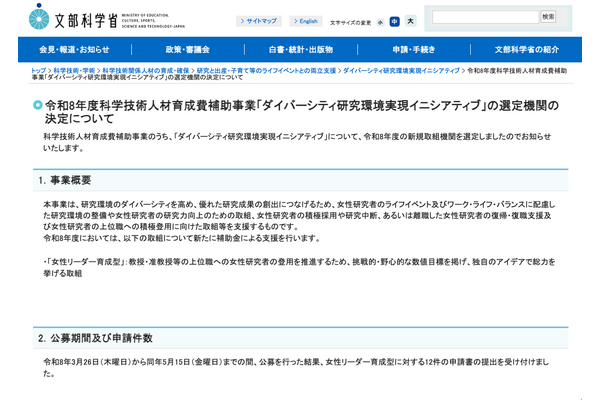
Task: Set text size to small (小)
Action: tap(380, 23)
